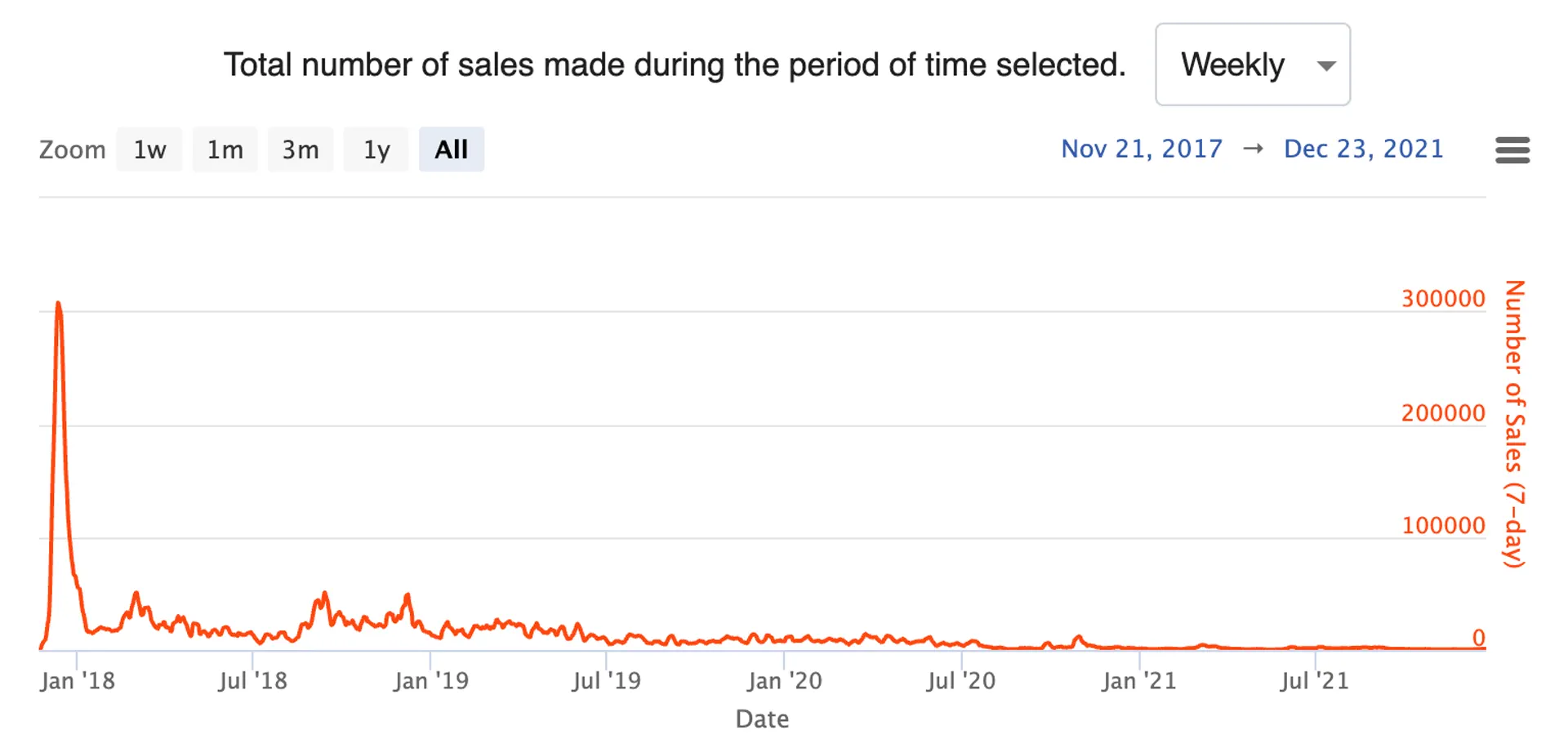Image resolution: width=1568 pixels, height=748 pixels.
Task: Click the Number of Sales (7-day) axis title
Action: pyautogui.click(x=1515, y=424)
